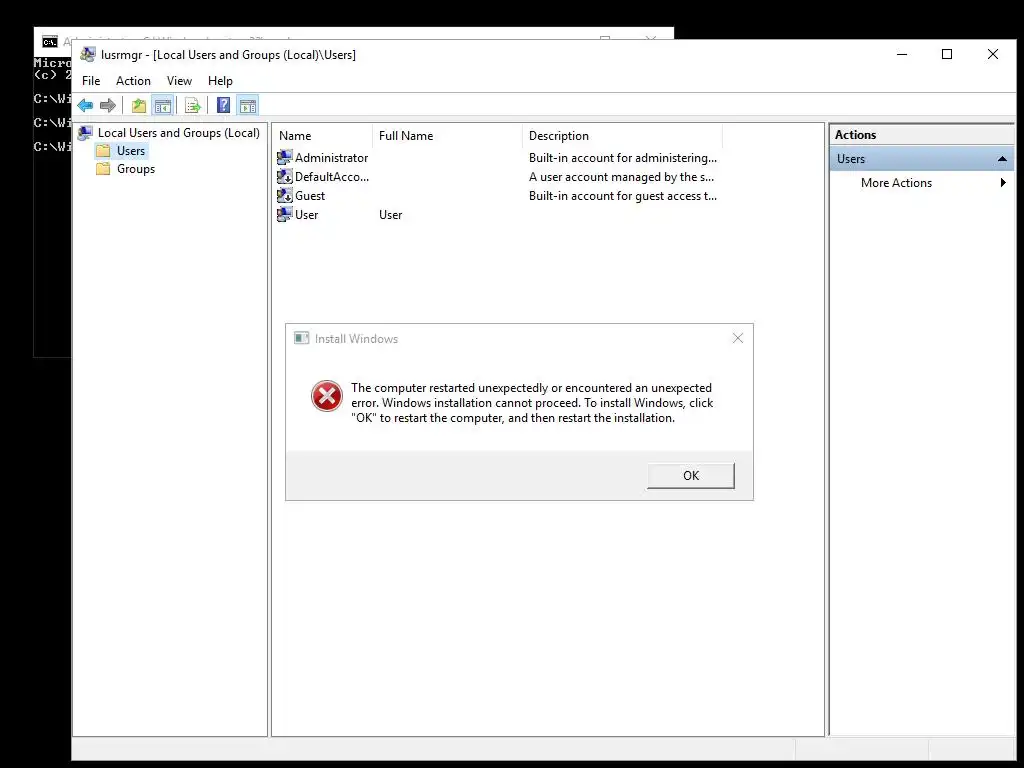Click the Groups folder icon in tree
The width and height of the screenshot is (1024, 768).
(x=103, y=169)
